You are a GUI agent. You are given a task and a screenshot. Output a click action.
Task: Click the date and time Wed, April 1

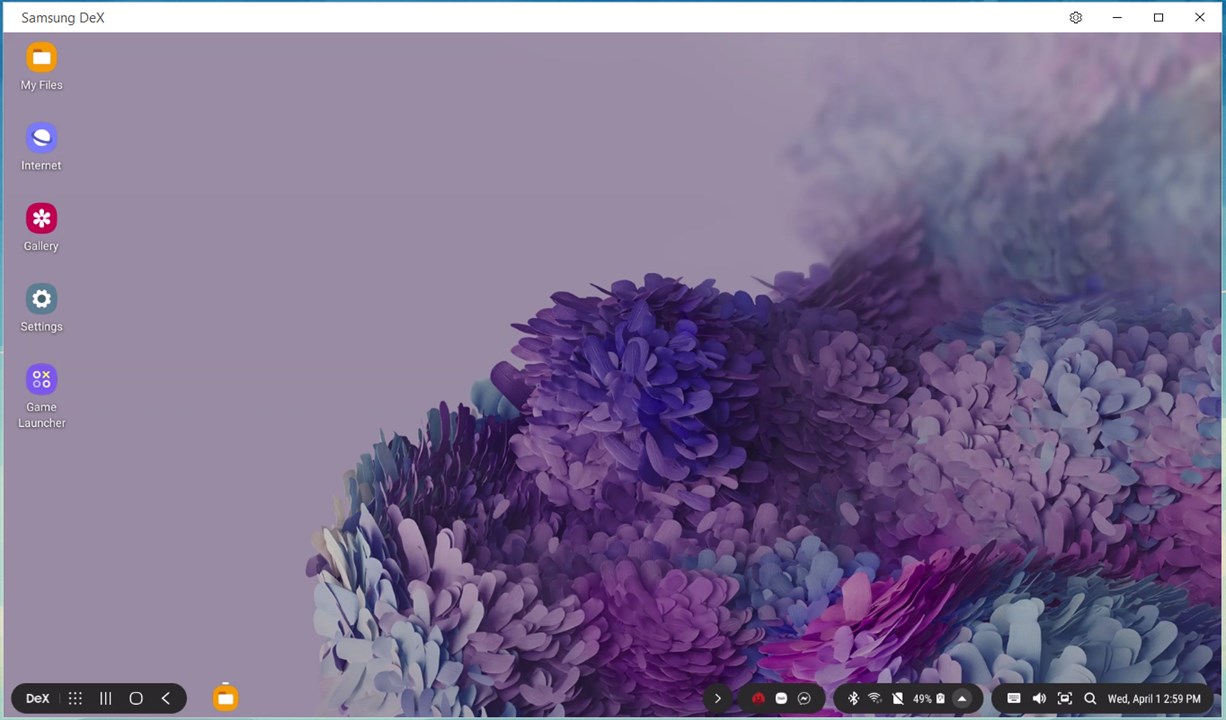pyautogui.click(x=1154, y=699)
